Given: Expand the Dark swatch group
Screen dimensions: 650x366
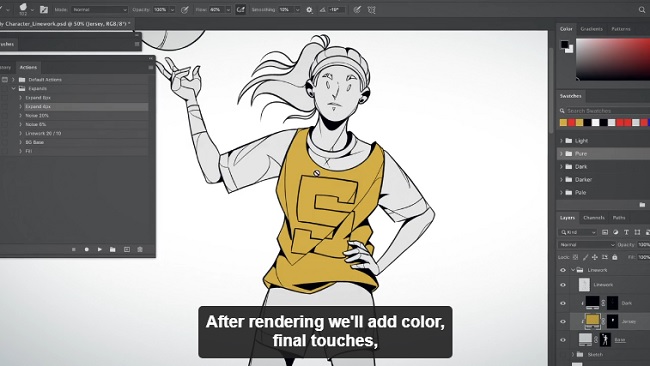Looking at the screenshot, I should (x=561, y=167).
